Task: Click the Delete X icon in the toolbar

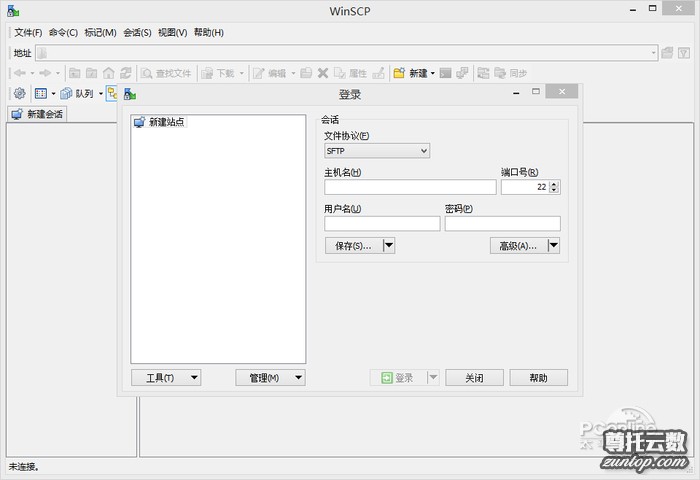Action: [x=323, y=73]
